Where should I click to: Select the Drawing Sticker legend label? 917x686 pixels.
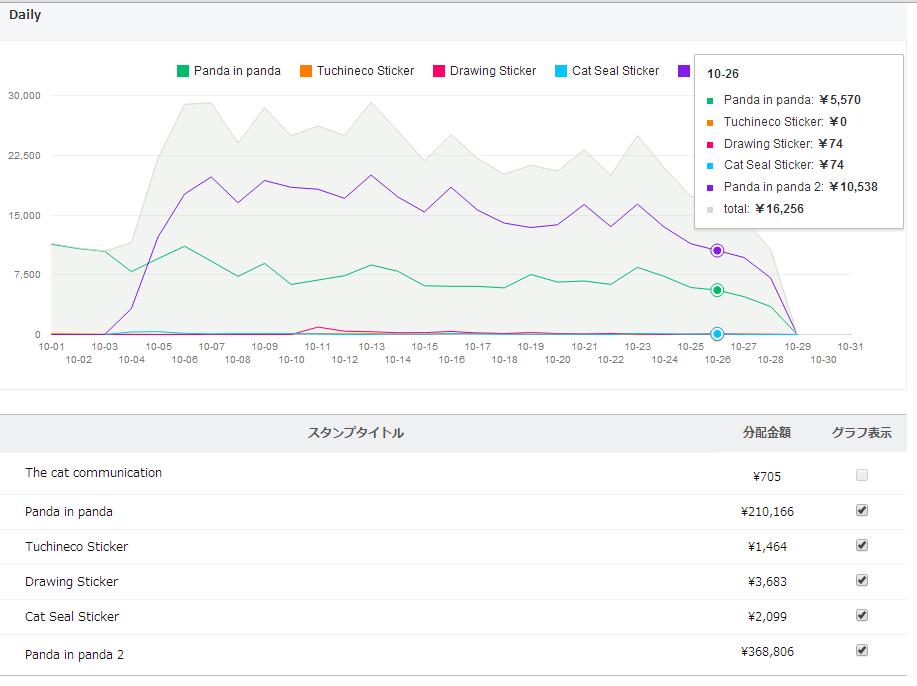[493, 71]
